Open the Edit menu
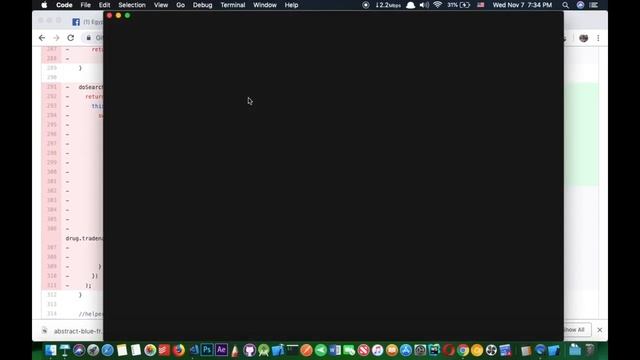 [104, 5]
